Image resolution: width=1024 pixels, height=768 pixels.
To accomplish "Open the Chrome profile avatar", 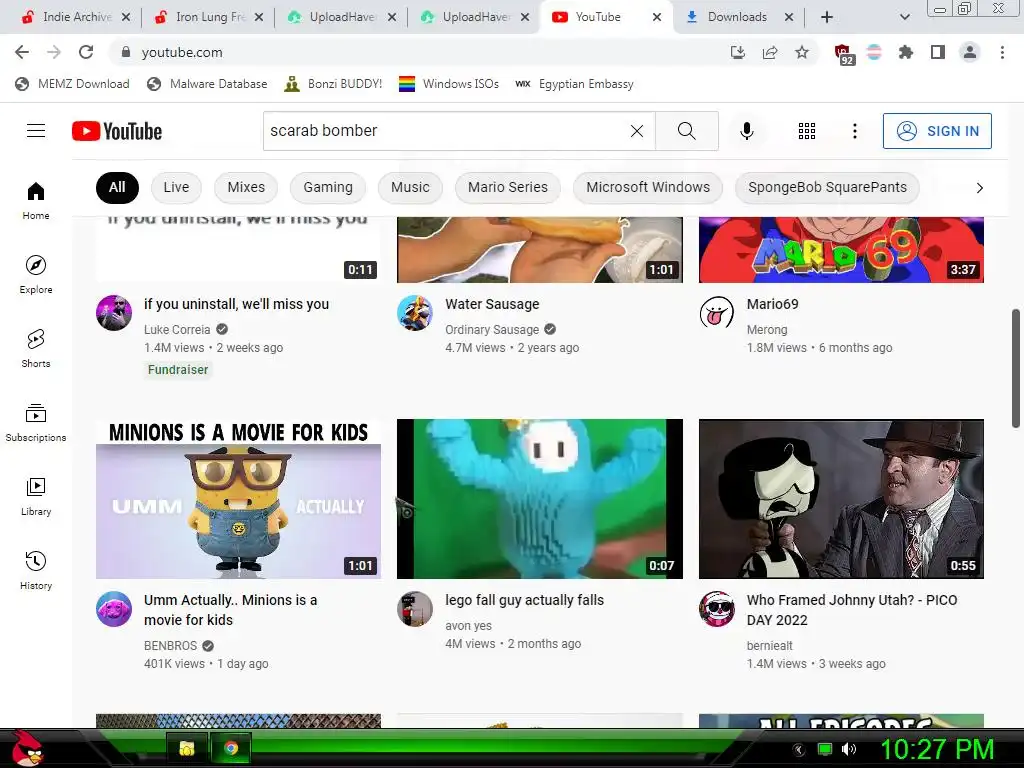I will (970, 52).
